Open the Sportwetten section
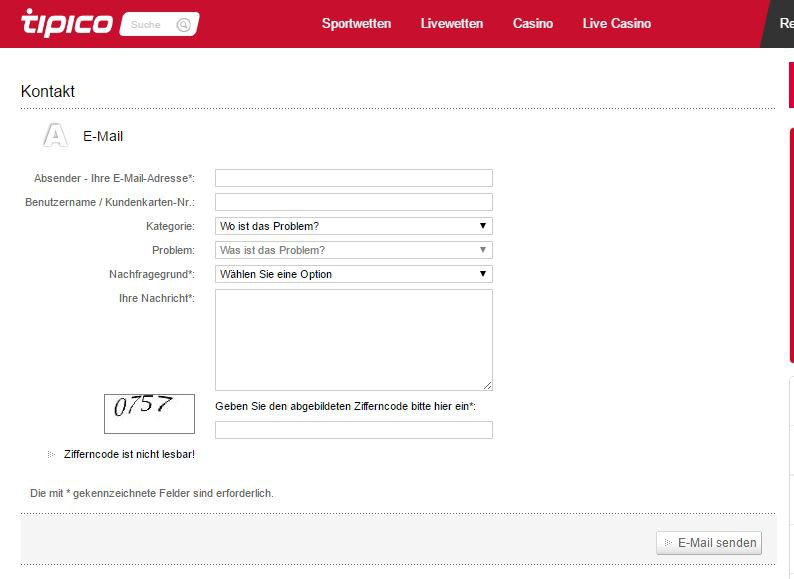Image resolution: width=794 pixels, height=579 pixels. 356,23
